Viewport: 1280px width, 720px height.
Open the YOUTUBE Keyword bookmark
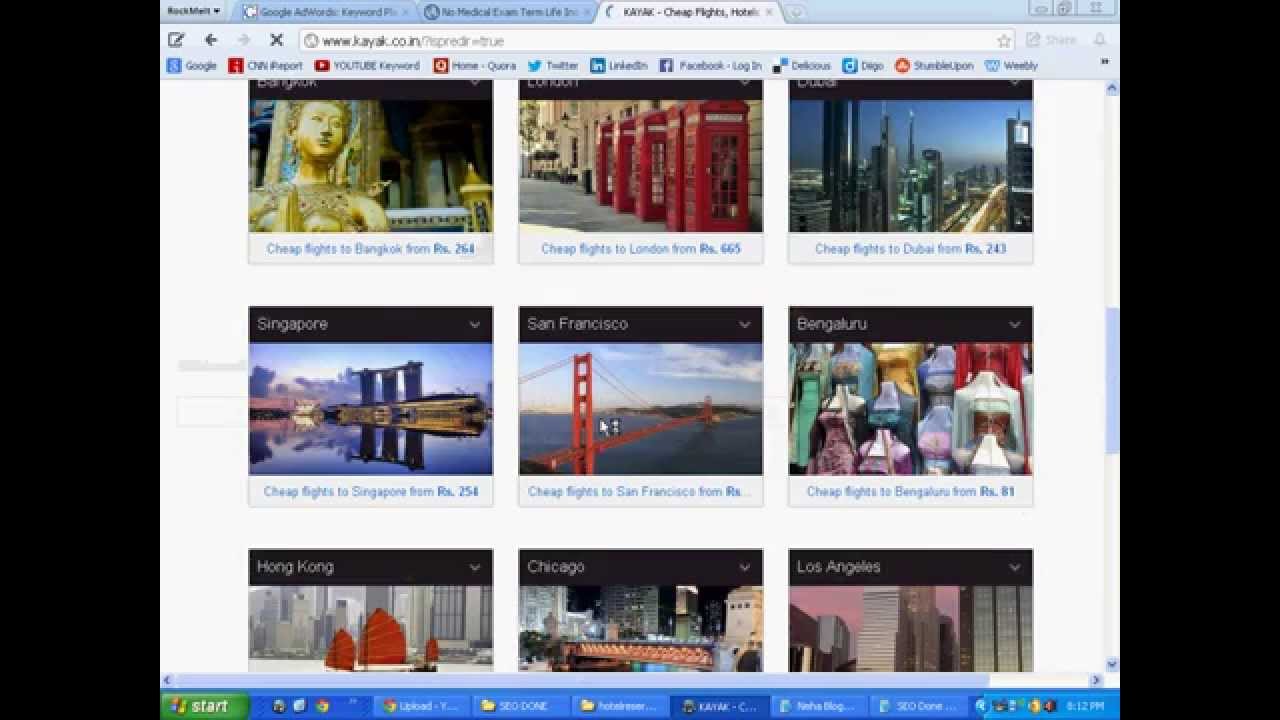[367, 65]
